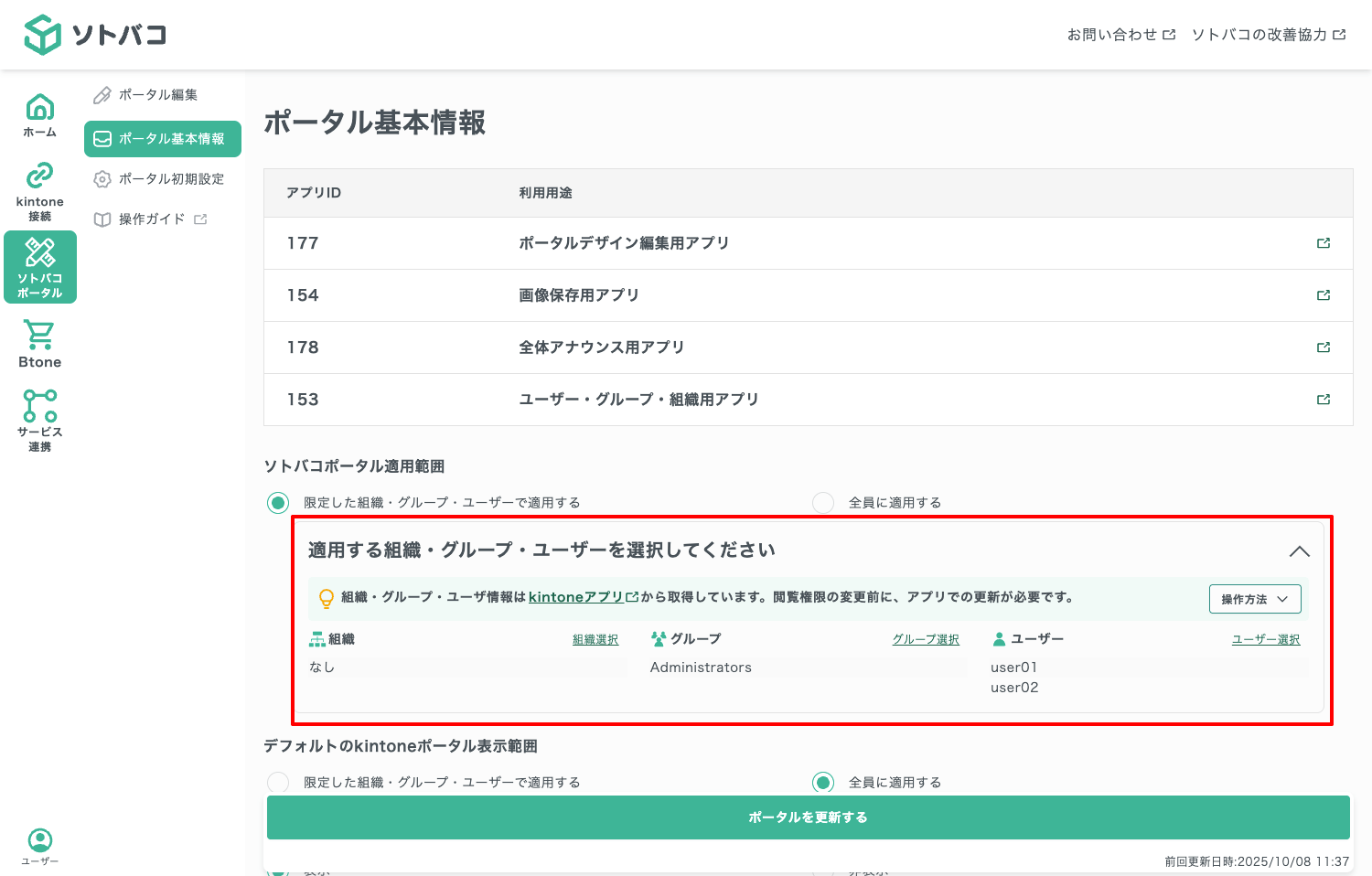The width and height of the screenshot is (1372, 876).
Task: Click the ソトバコポータル sidebar icon
Action: [x=39, y=266]
